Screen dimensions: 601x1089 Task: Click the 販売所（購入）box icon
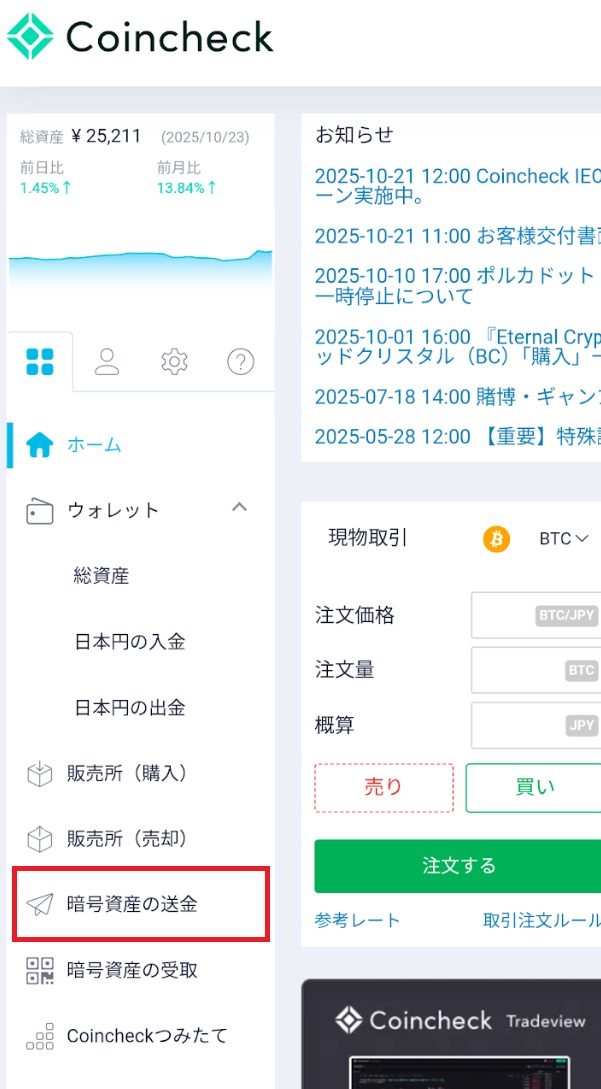[40, 774]
